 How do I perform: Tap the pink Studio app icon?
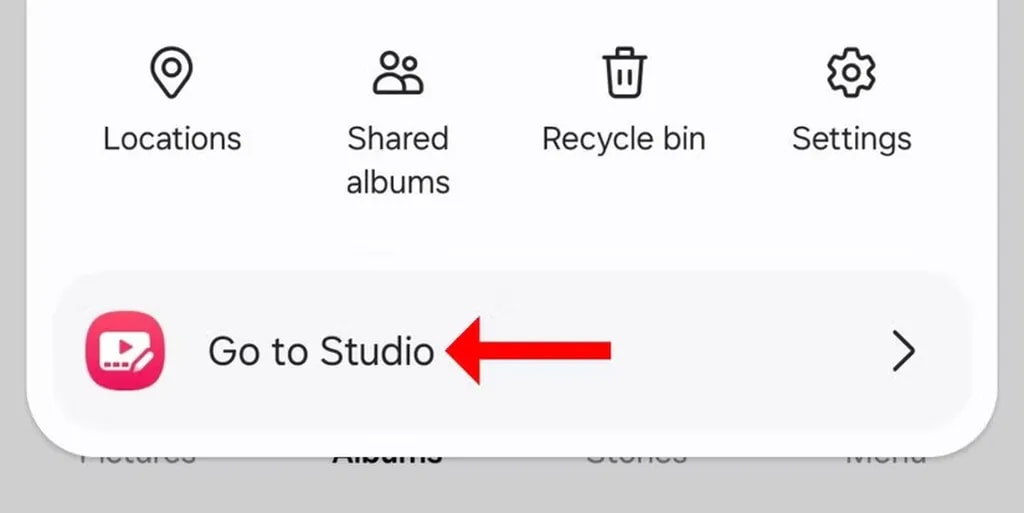[125, 350]
